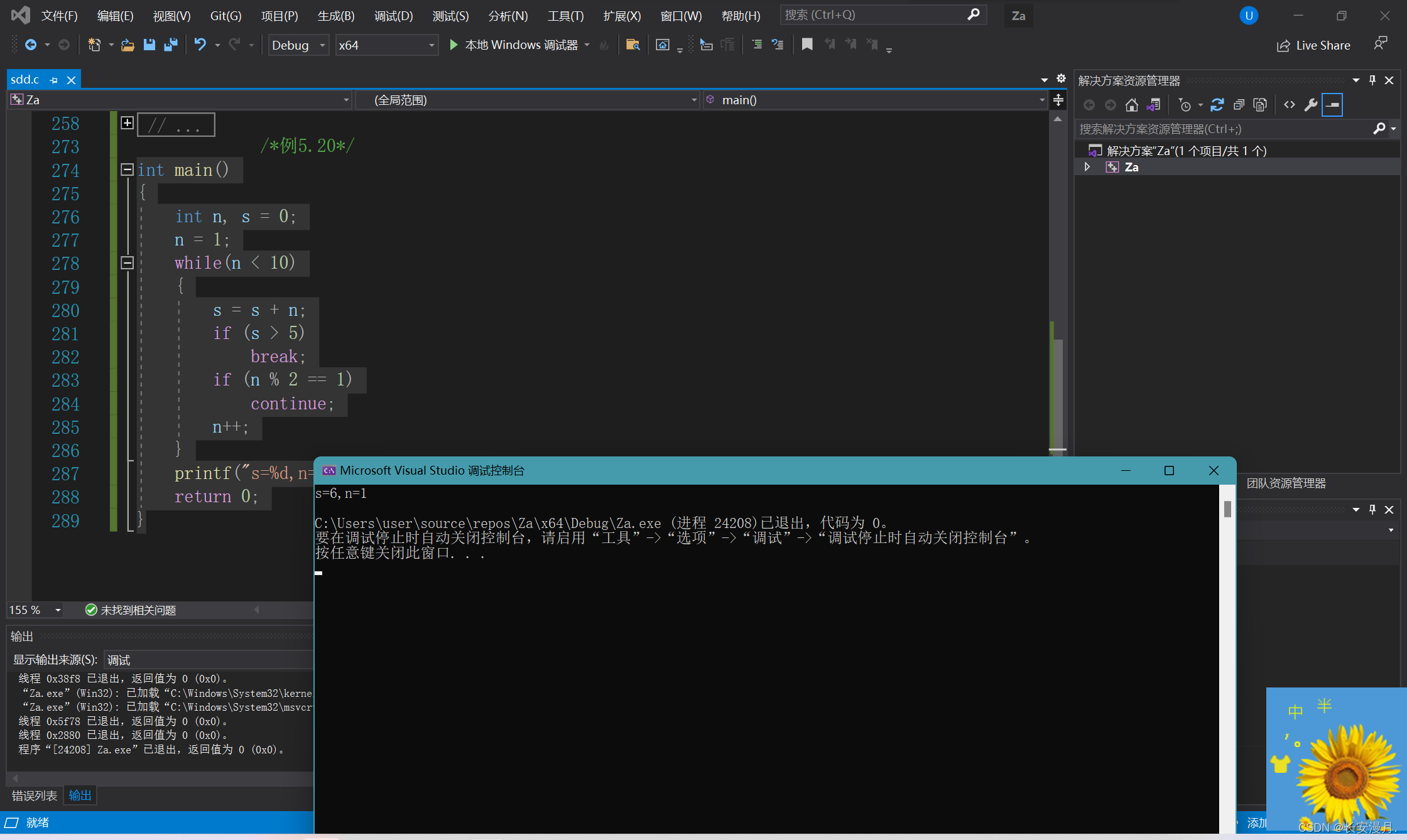Viewport: 1407px width, 840px height.
Task: Click the Live Share button
Action: (x=1313, y=45)
